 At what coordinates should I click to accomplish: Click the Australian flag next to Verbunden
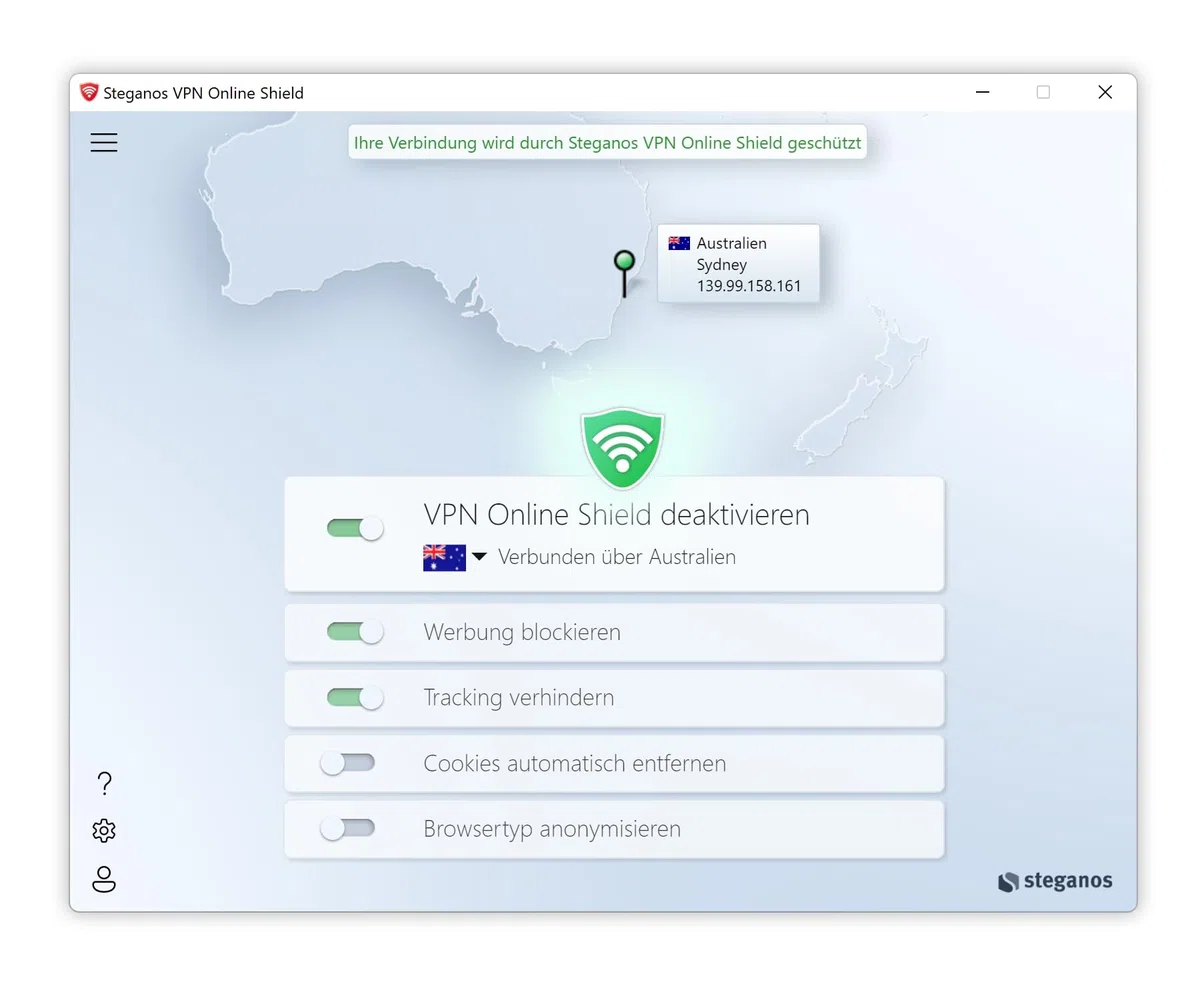(444, 557)
